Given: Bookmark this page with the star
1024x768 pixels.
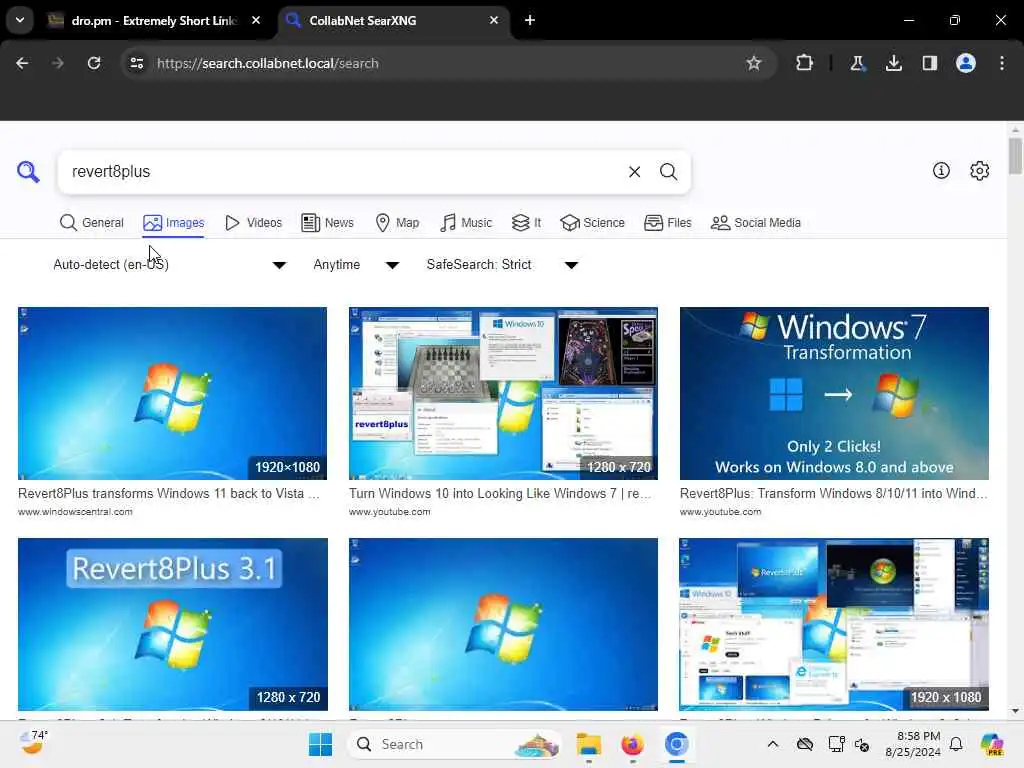Looking at the screenshot, I should coord(754,63).
